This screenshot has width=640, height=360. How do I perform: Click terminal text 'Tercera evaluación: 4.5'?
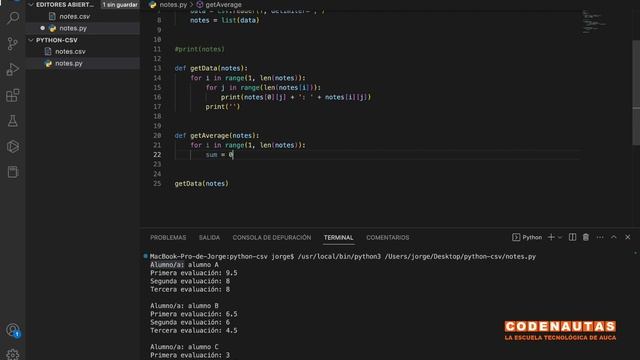pos(193,330)
